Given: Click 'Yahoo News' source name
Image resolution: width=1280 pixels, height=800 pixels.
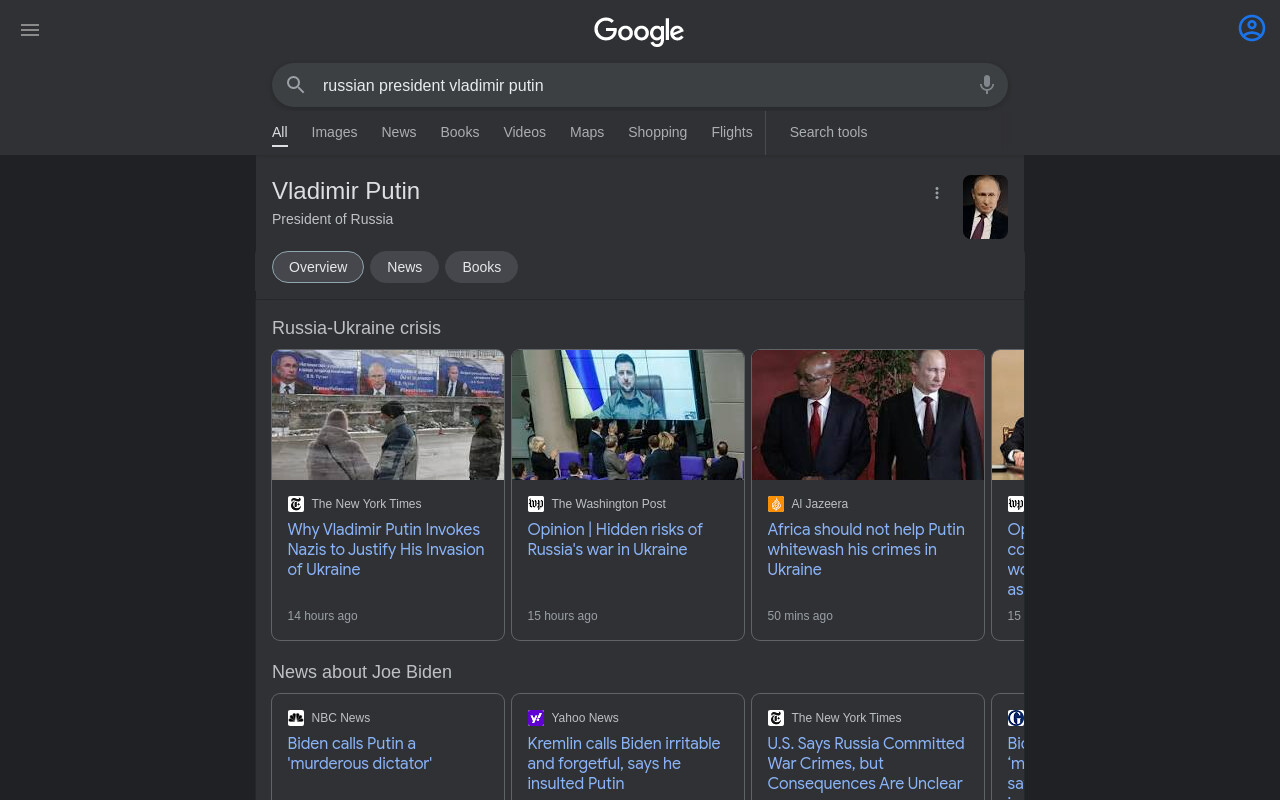Looking at the screenshot, I should click(585, 718).
